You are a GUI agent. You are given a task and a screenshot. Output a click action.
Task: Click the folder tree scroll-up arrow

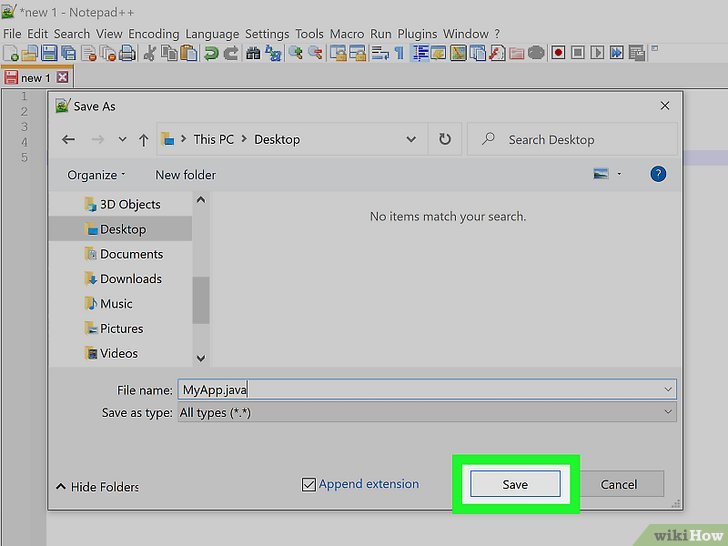coord(201,200)
